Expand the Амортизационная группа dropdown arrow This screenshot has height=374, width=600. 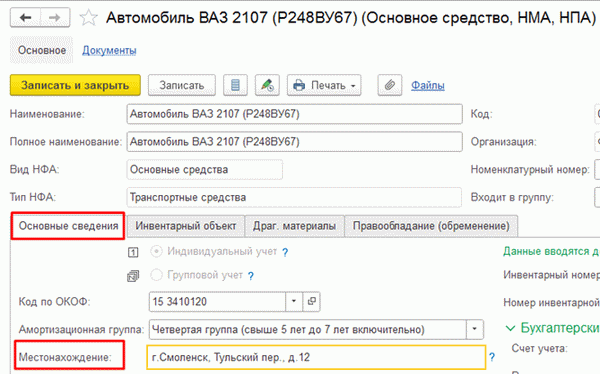coord(474,329)
